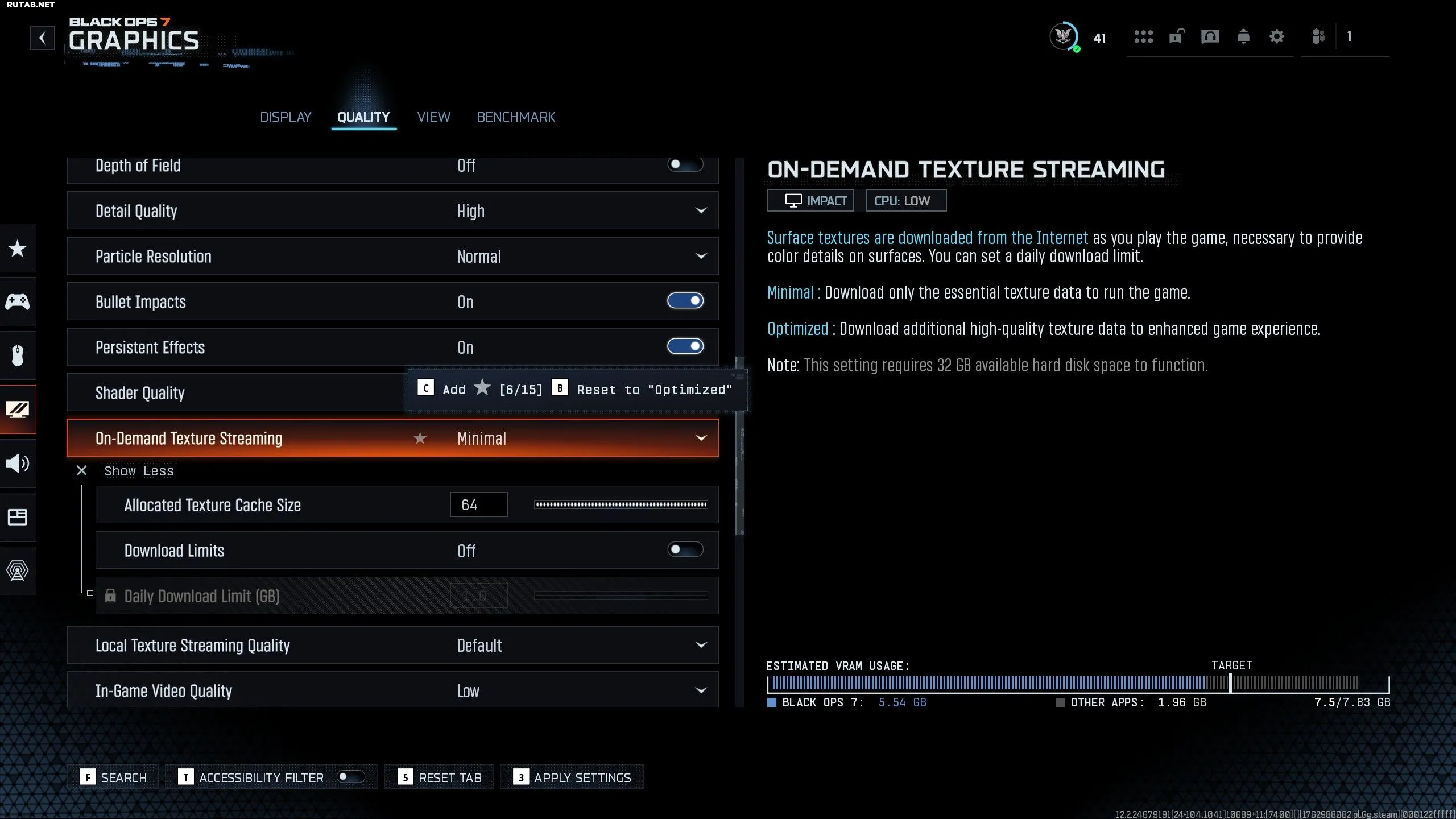Open the settings gear icon in header
This screenshot has width=1456, height=819.
pyautogui.click(x=1277, y=37)
